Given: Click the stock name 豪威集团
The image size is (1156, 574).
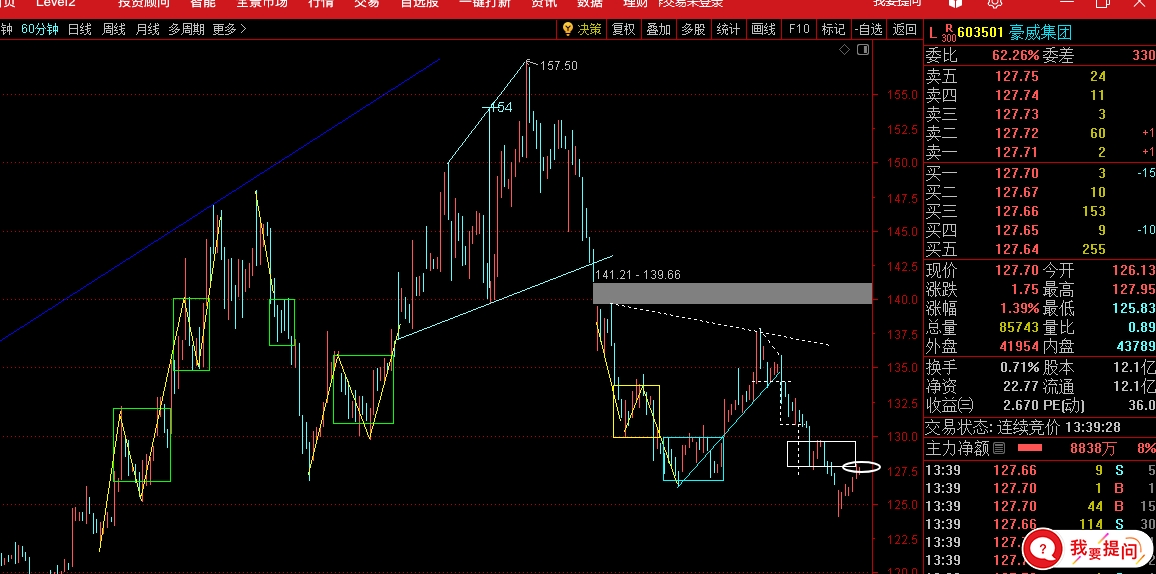Looking at the screenshot, I should point(1040,32).
